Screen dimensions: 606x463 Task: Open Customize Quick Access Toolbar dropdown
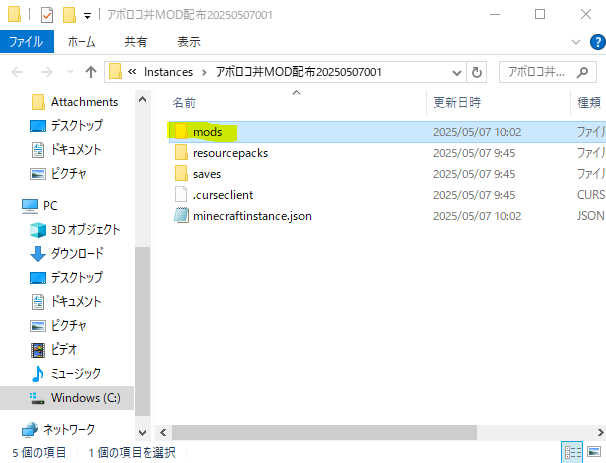[x=88, y=15]
